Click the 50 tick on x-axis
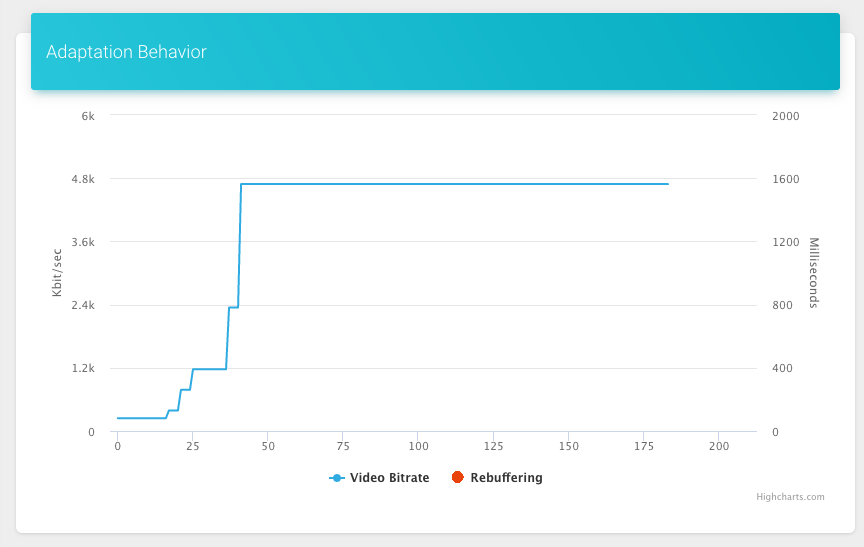Screen dimensions: 864x547 tap(268, 446)
